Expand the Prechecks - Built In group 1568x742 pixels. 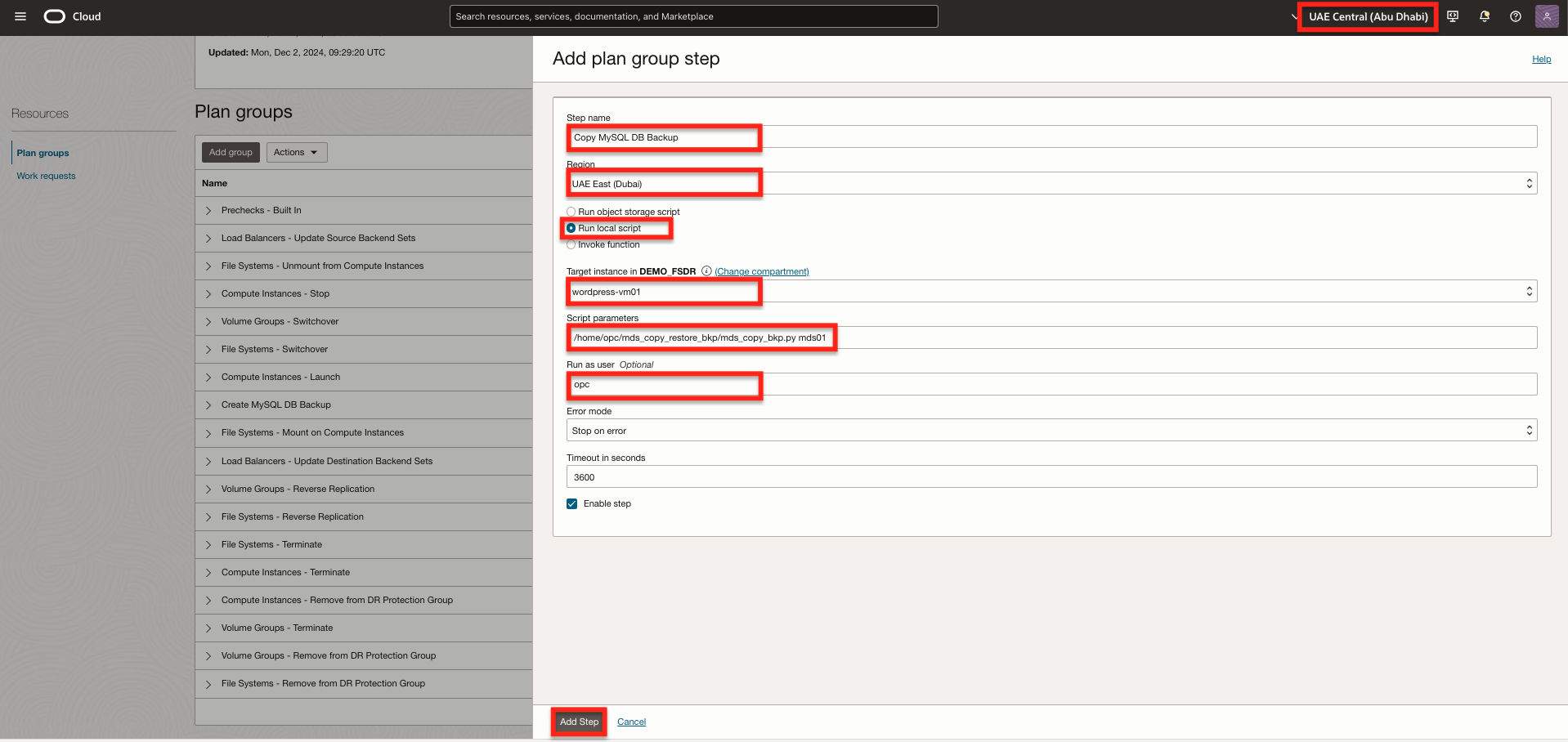tap(208, 211)
